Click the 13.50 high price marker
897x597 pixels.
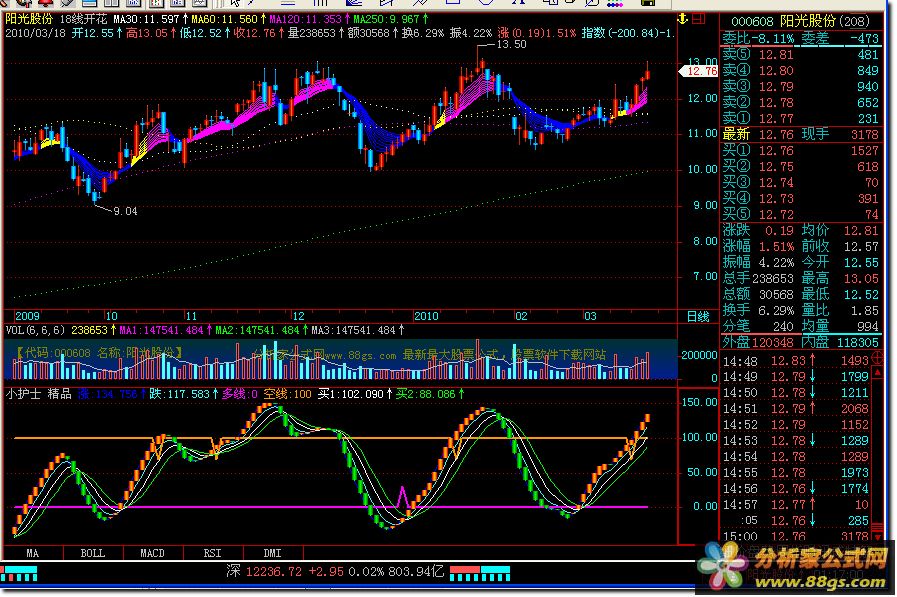pos(510,46)
